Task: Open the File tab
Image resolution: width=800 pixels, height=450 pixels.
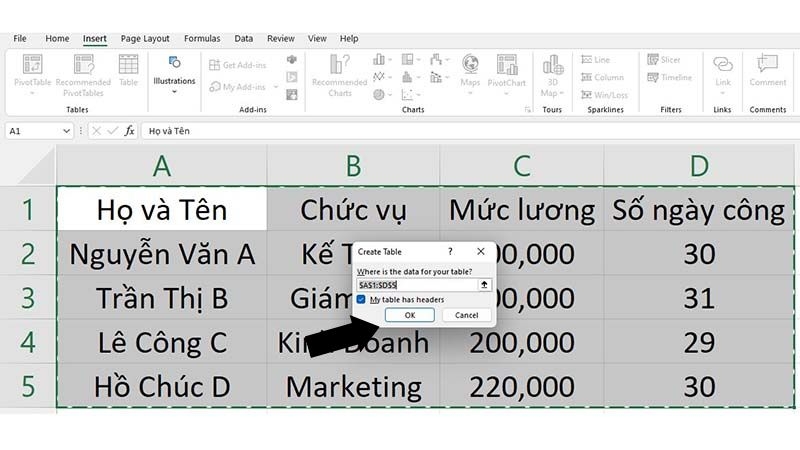Action: tap(20, 38)
